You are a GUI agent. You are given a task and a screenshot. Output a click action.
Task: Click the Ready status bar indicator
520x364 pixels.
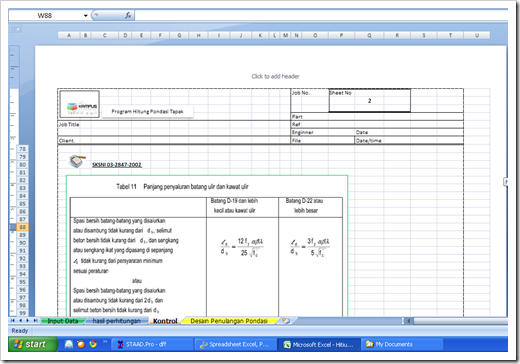click(20, 331)
